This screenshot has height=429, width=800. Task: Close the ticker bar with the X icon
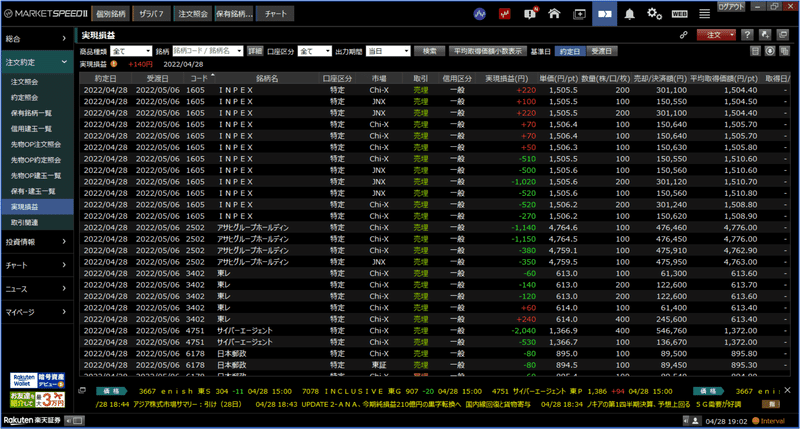[787, 390]
